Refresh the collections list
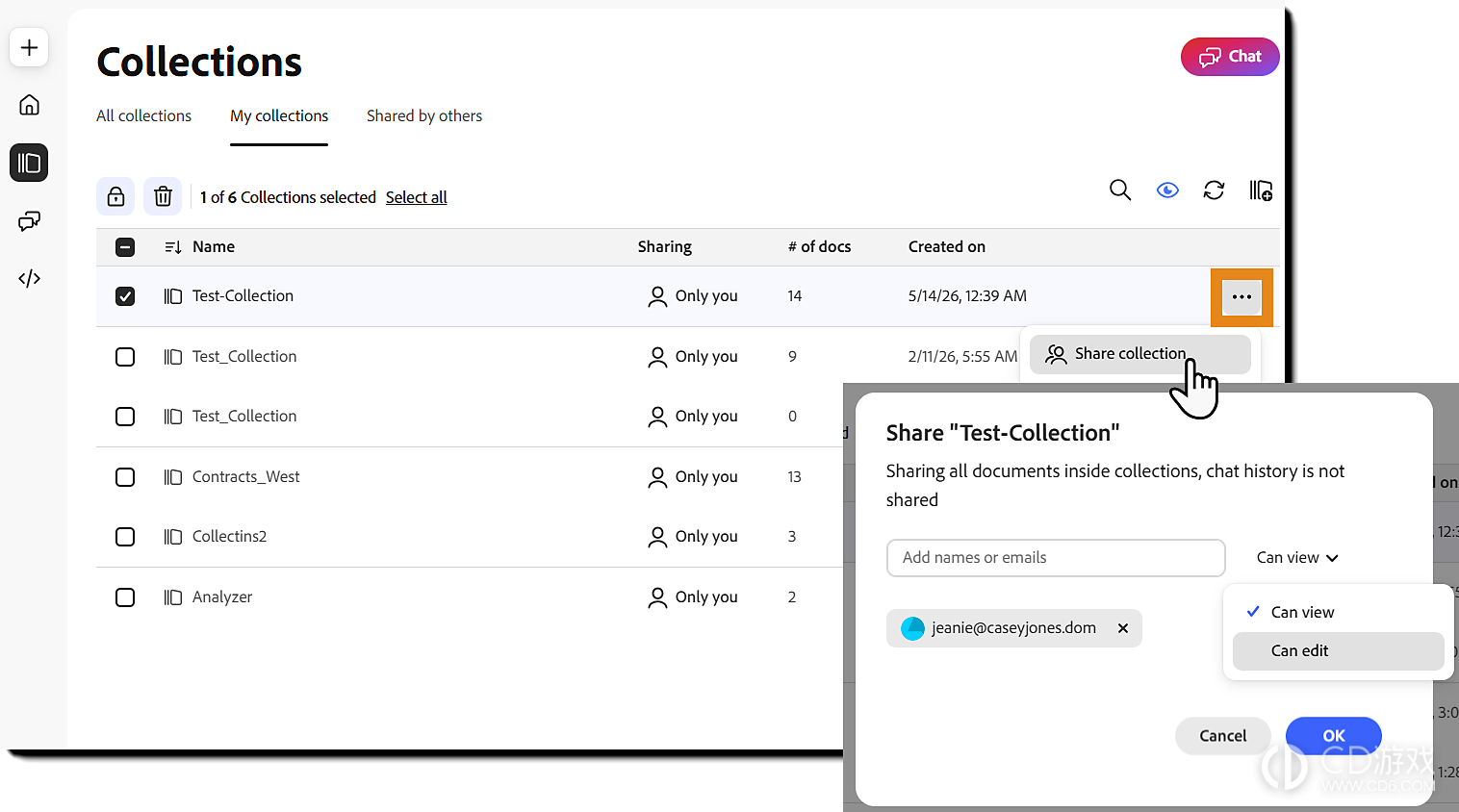The width and height of the screenshot is (1459, 812). (x=1214, y=190)
